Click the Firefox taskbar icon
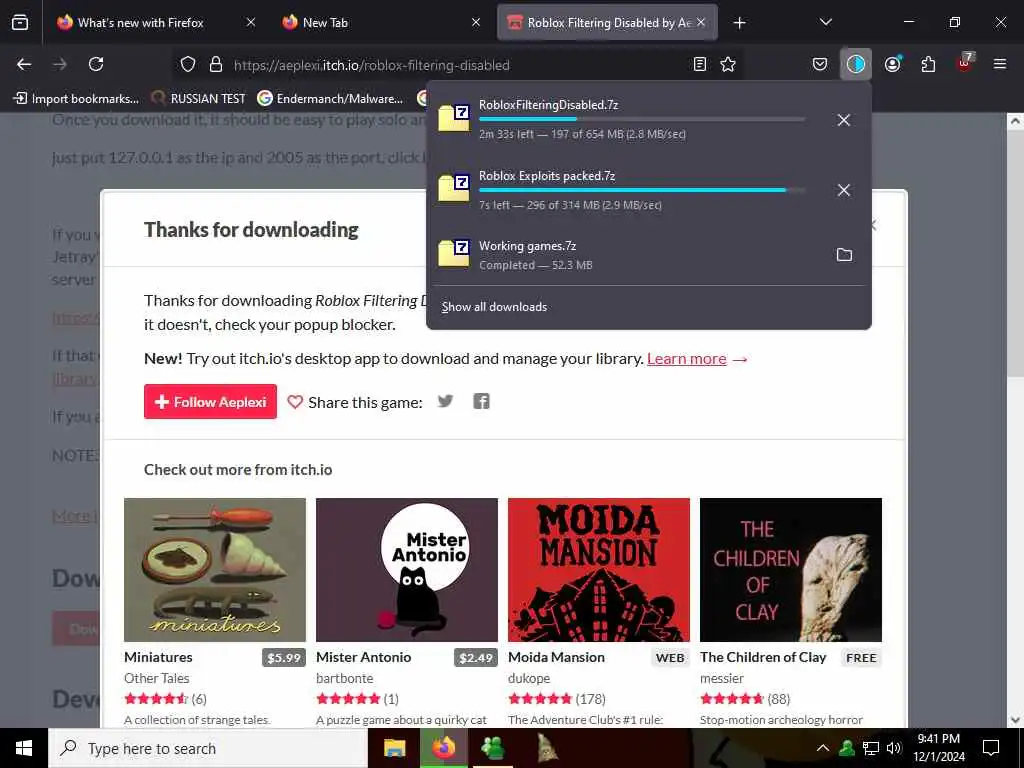Screen dimensions: 1024x768 point(443,748)
